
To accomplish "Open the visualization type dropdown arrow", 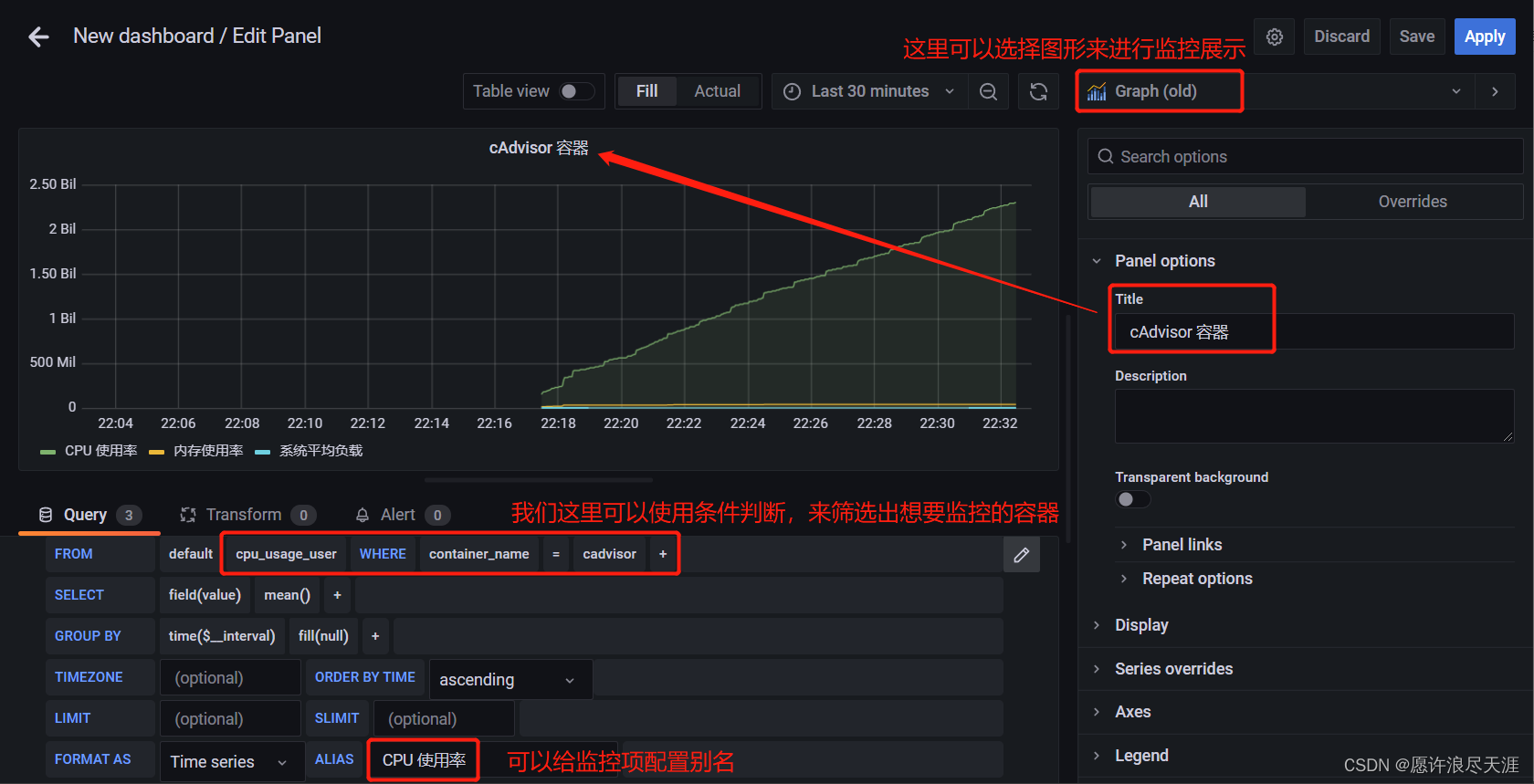I will [x=1456, y=91].
